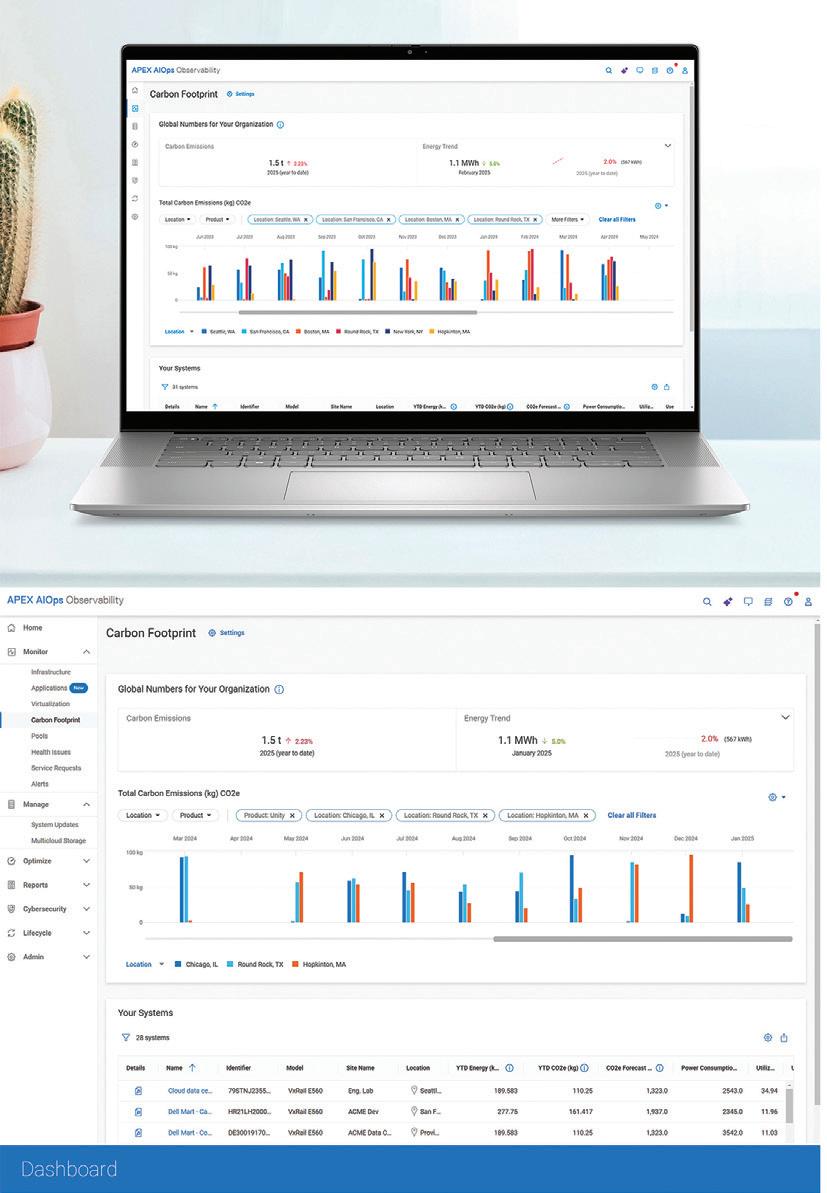Open user profile icon in lower header
Viewport: 827px width, 1193px height.
coord(808,601)
